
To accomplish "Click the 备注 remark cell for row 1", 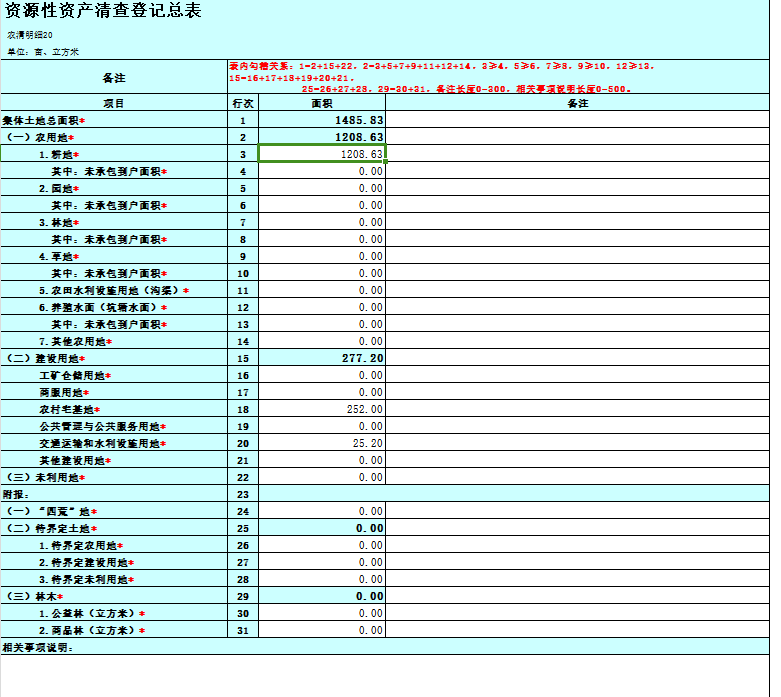I will click(x=577, y=120).
